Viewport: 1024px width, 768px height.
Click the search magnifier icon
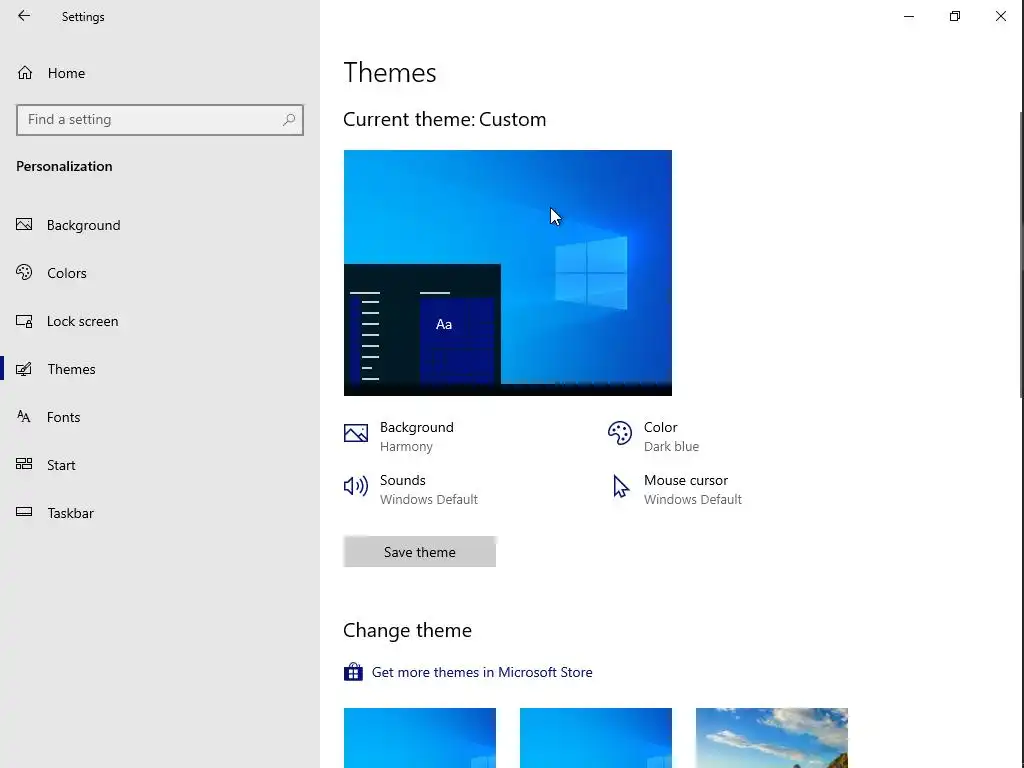[x=289, y=120]
